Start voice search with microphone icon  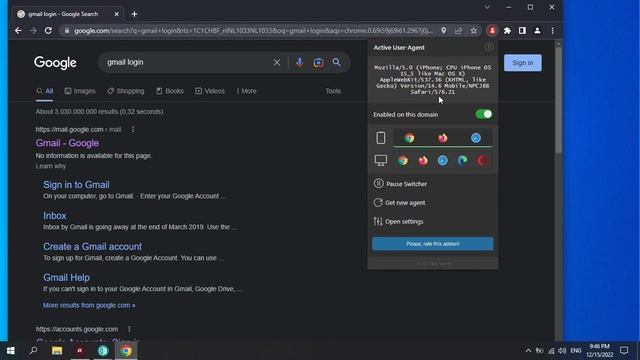(300, 62)
